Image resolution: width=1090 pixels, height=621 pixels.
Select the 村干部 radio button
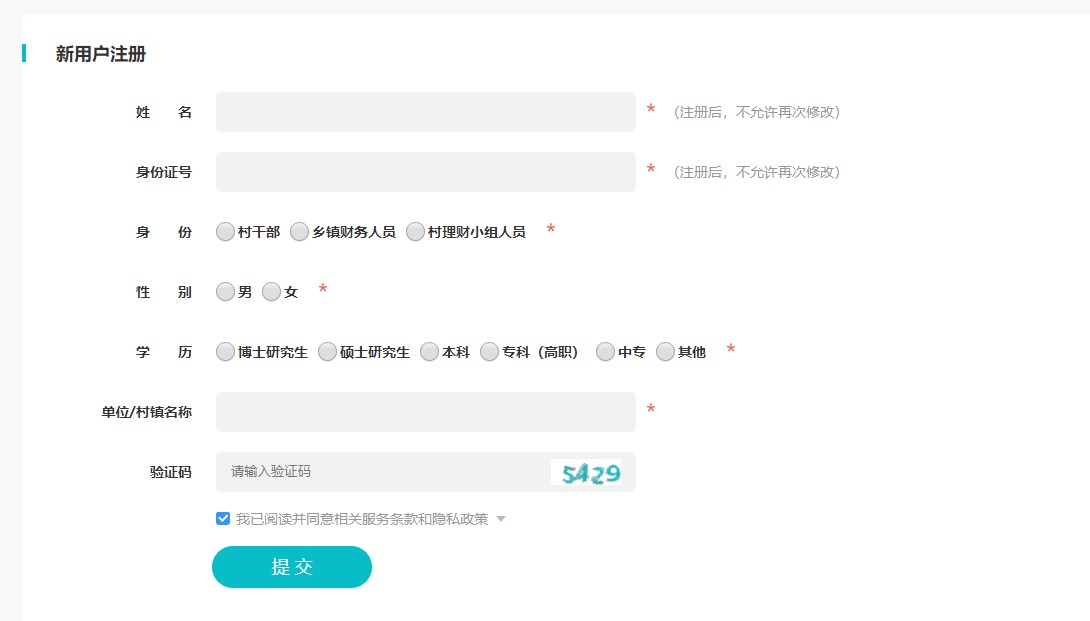[x=226, y=232]
